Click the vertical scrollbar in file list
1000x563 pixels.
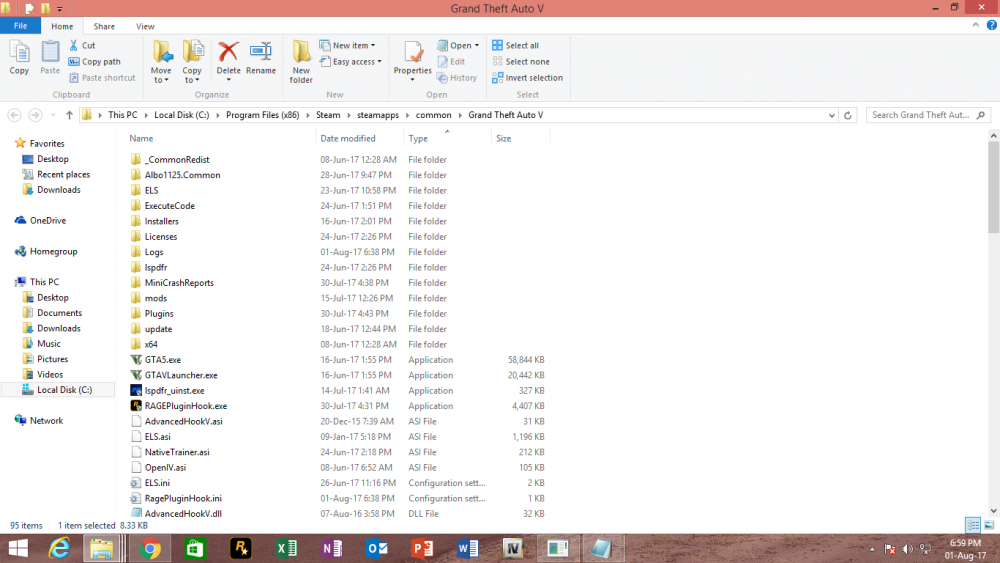(x=993, y=187)
